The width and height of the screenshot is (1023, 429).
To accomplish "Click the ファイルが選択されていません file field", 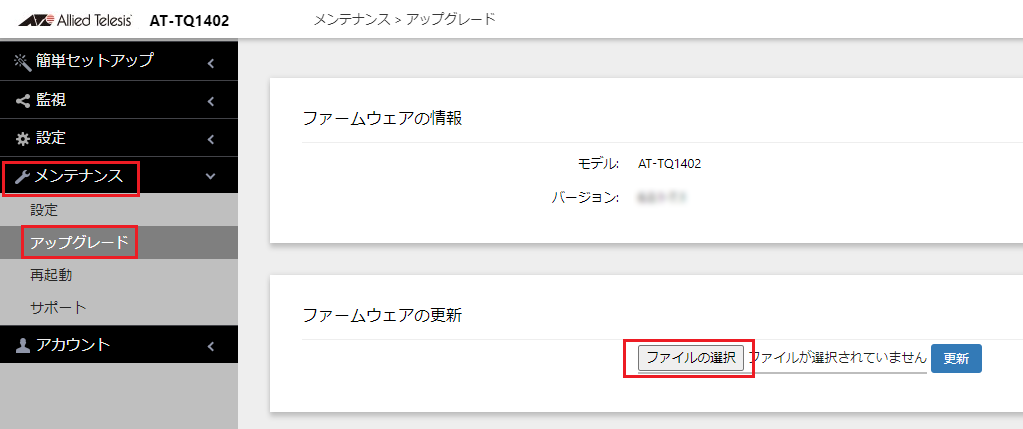I will (x=838, y=358).
